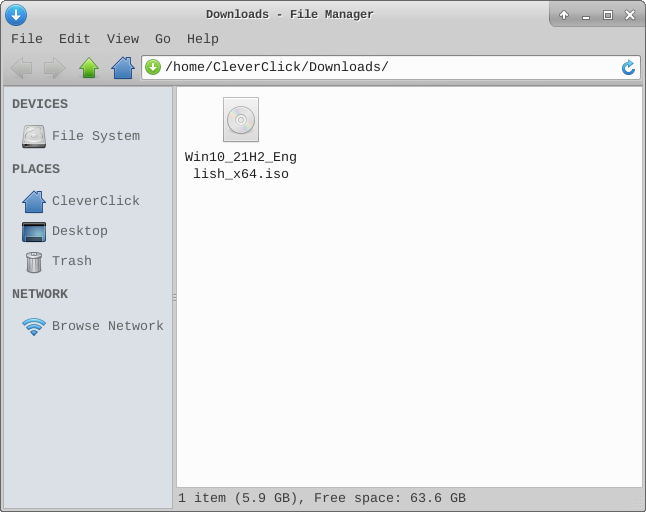
Task: Reload the folder using the refresh icon
Action: point(628,68)
